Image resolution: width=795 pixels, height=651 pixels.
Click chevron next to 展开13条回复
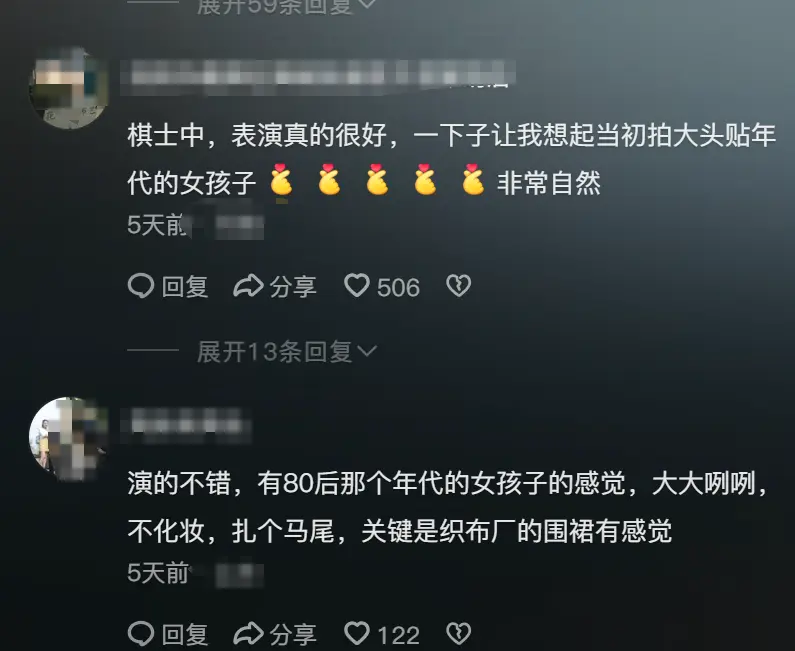click(367, 351)
